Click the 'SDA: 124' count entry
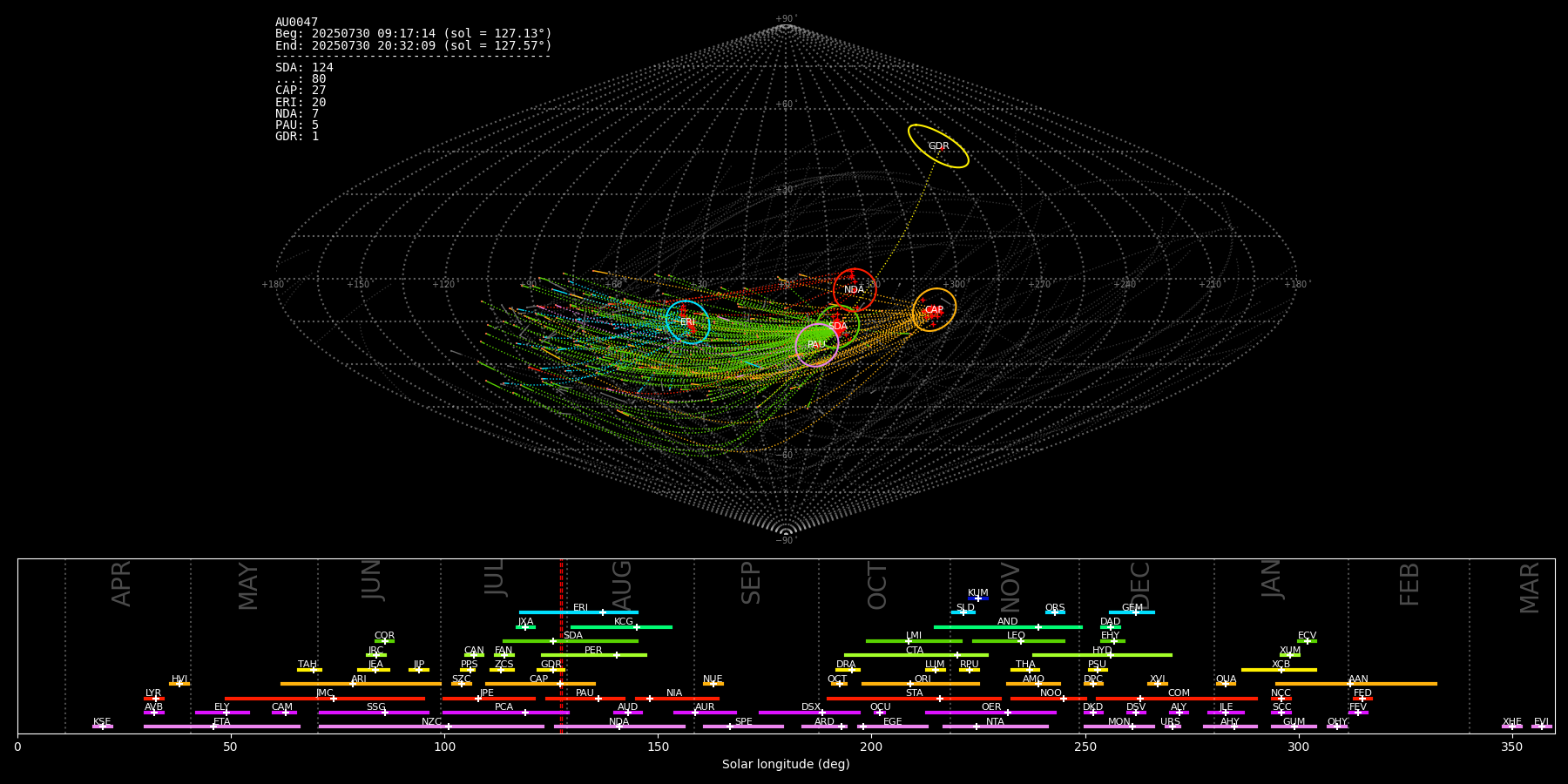1568x784 pixels. (304, 68)
